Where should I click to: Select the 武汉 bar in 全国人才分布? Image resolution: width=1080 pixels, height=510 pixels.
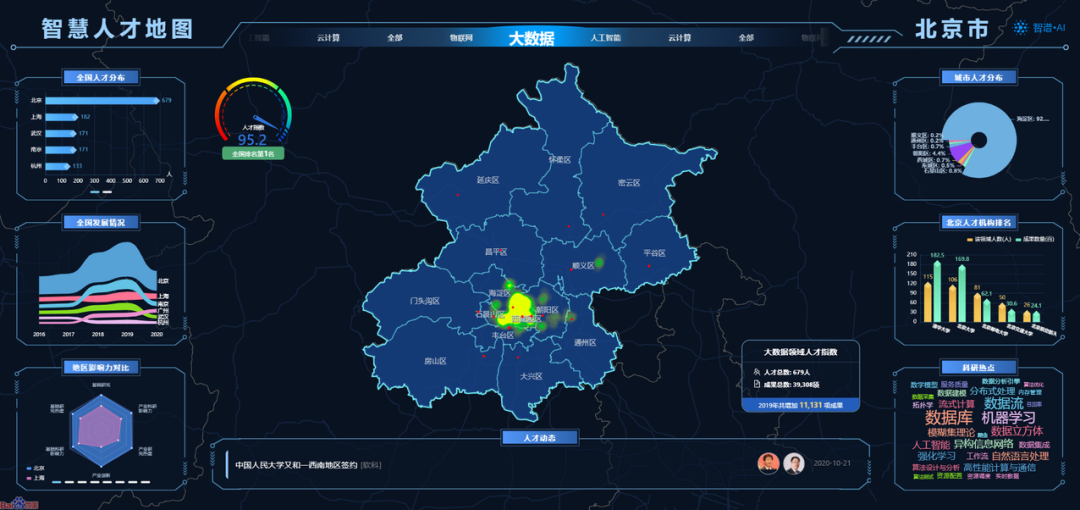61,133
